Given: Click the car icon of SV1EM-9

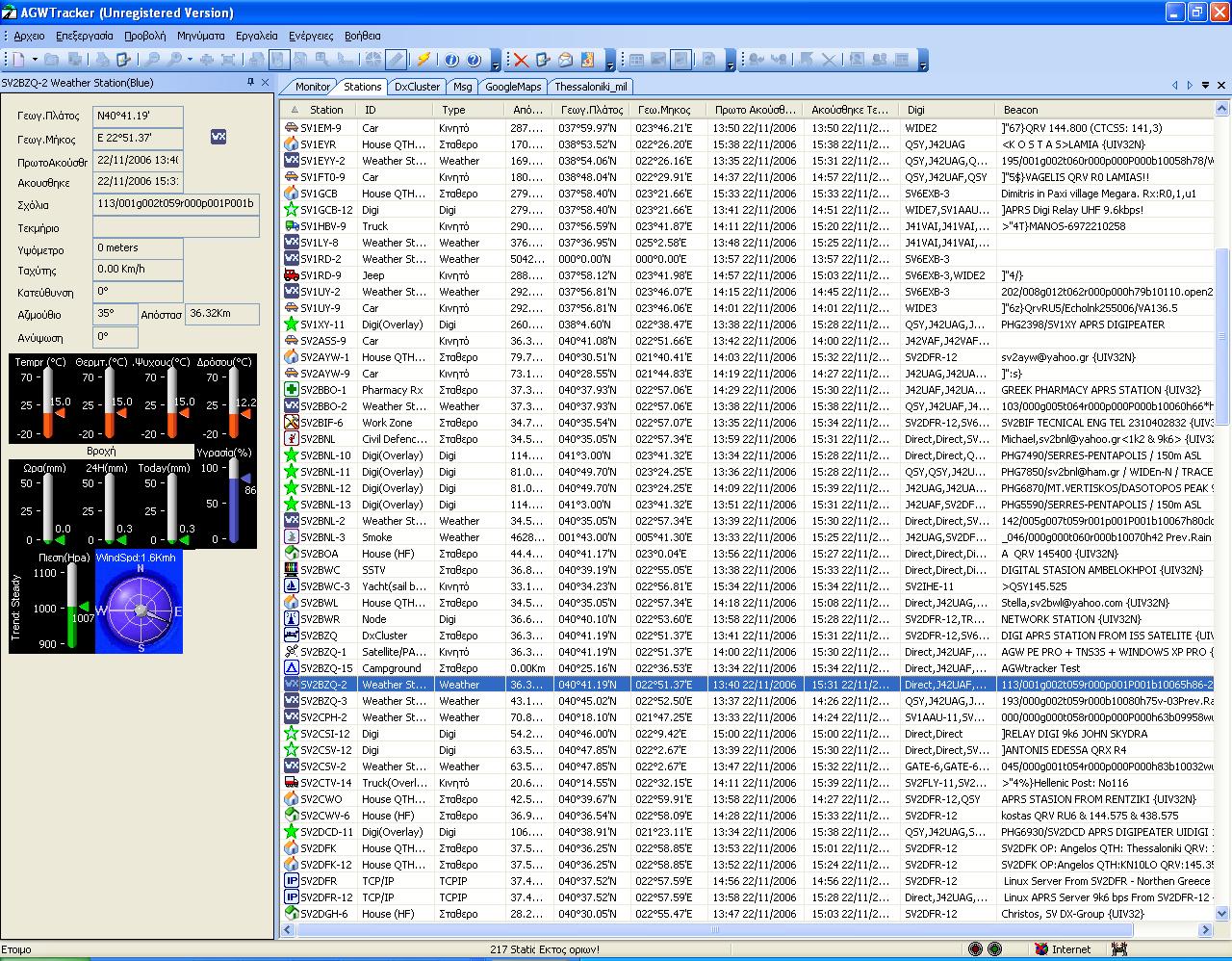Looking at the screenshot, I should click(292, 128).
